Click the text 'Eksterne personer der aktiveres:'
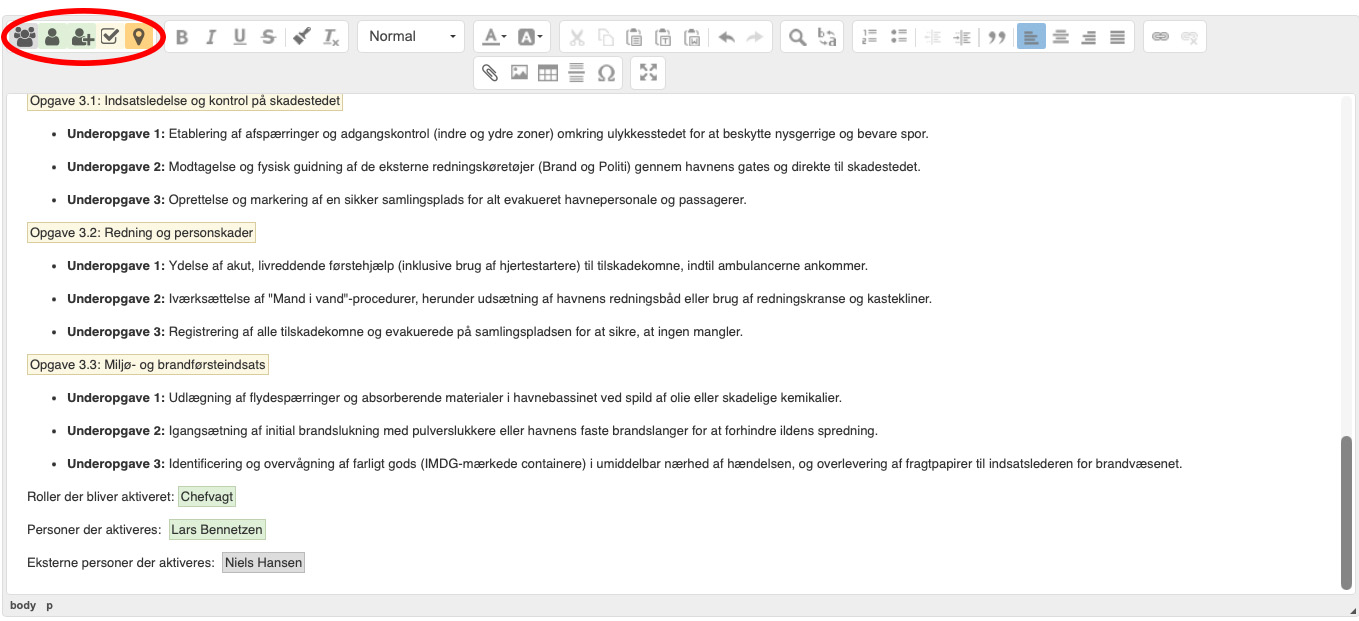Viewport: 1359px width, 621px height. point(121,563)
